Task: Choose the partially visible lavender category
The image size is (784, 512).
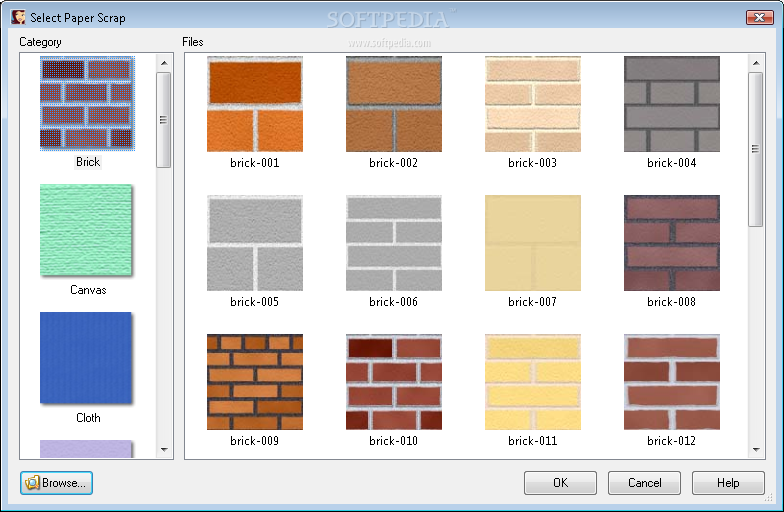Action: click(86, 449)
